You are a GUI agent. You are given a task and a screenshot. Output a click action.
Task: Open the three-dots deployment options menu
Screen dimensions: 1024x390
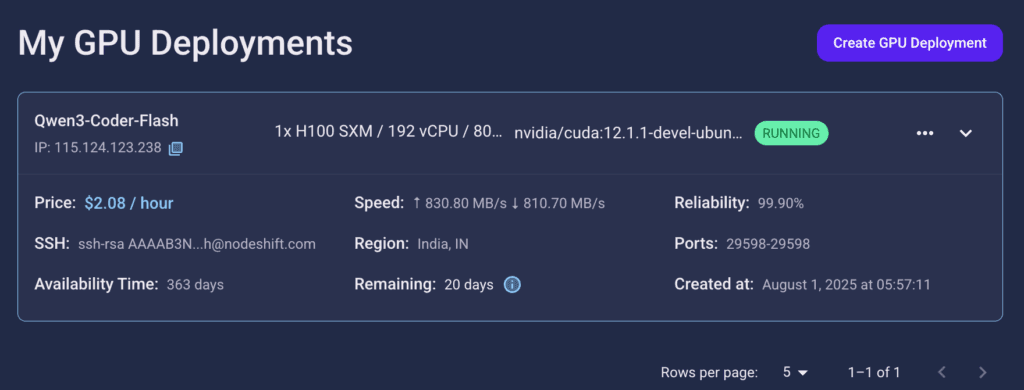[x=925, y=133]
